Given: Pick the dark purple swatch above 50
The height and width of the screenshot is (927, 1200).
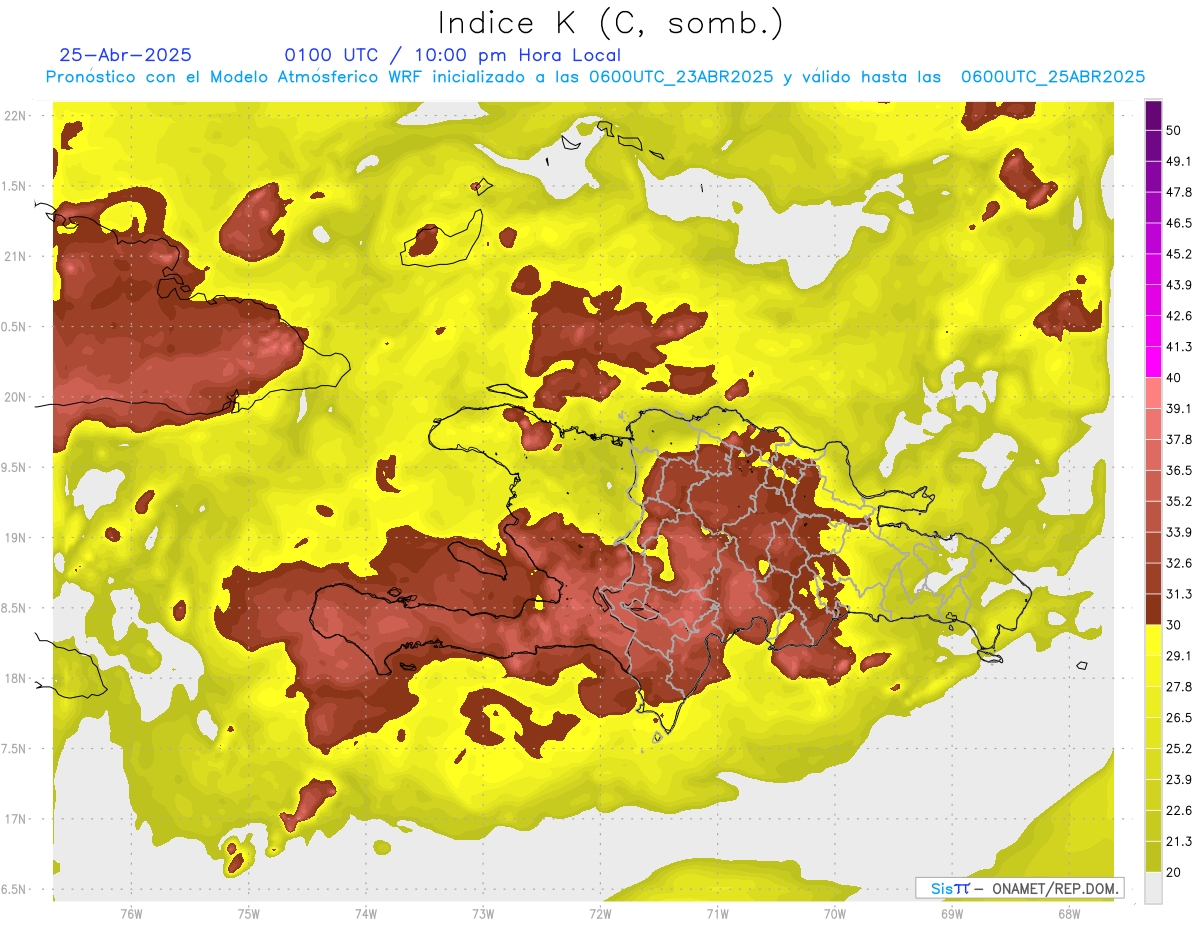Looking at the screenshot, I should click(1153, 115).
